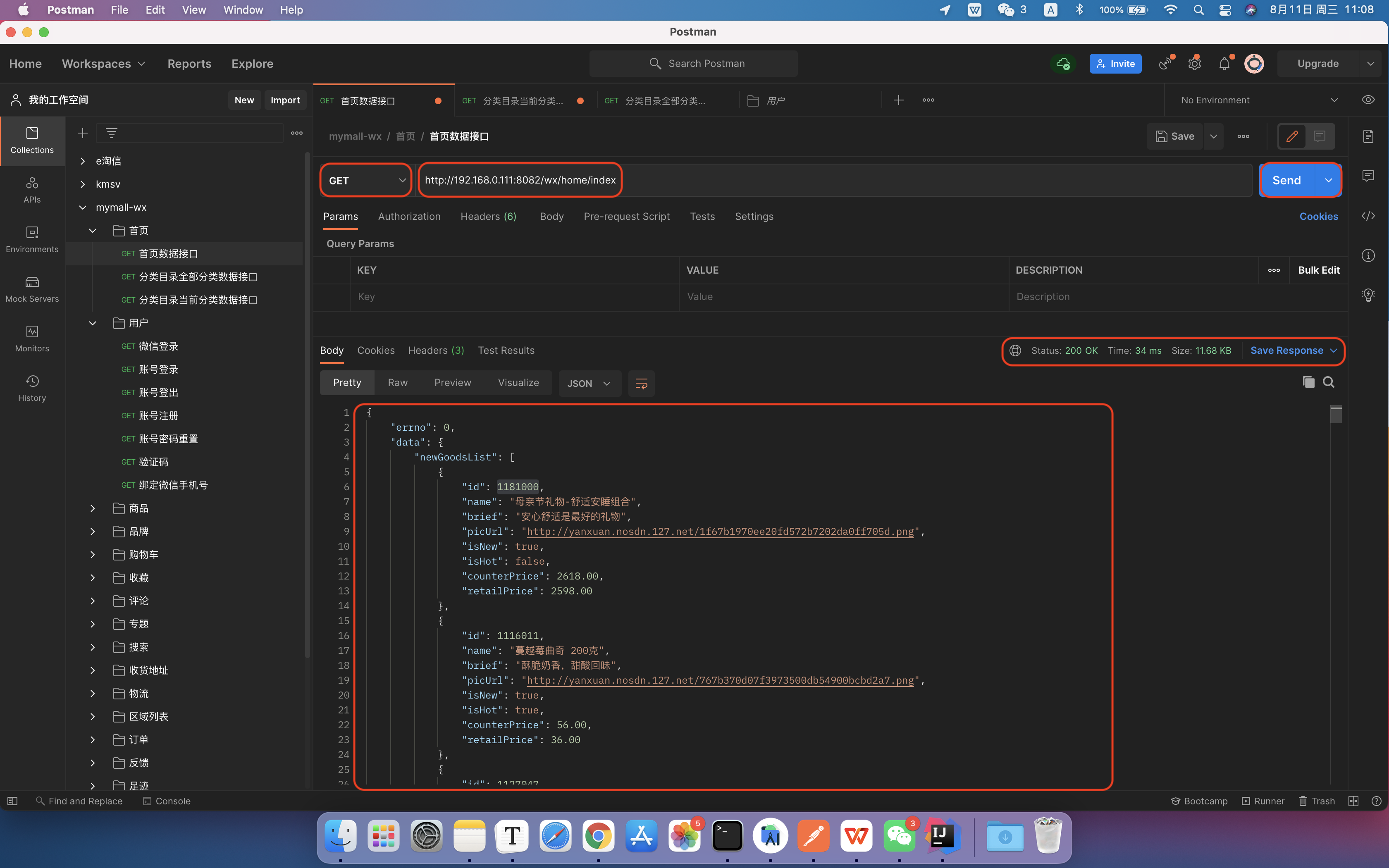Switch to comment mode toggle
Screen dimensions: 1389x868
[1320, 137]
